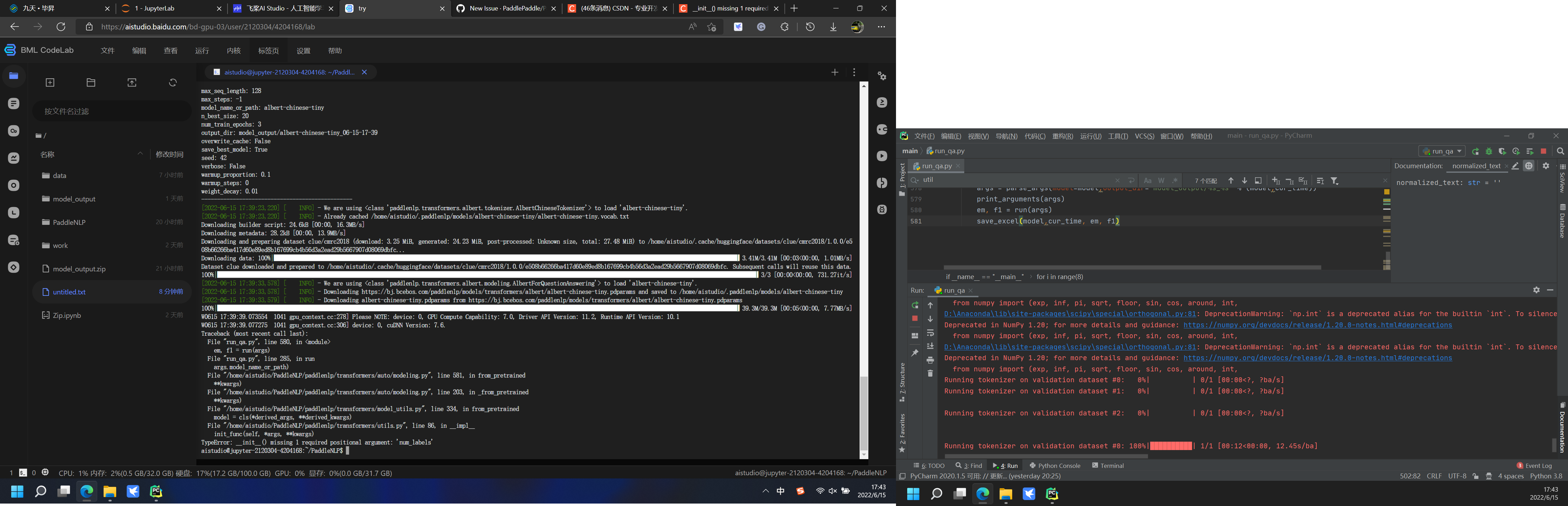
Task: Click the run with coverage shield icon
Action: [x=1502, y=151]
